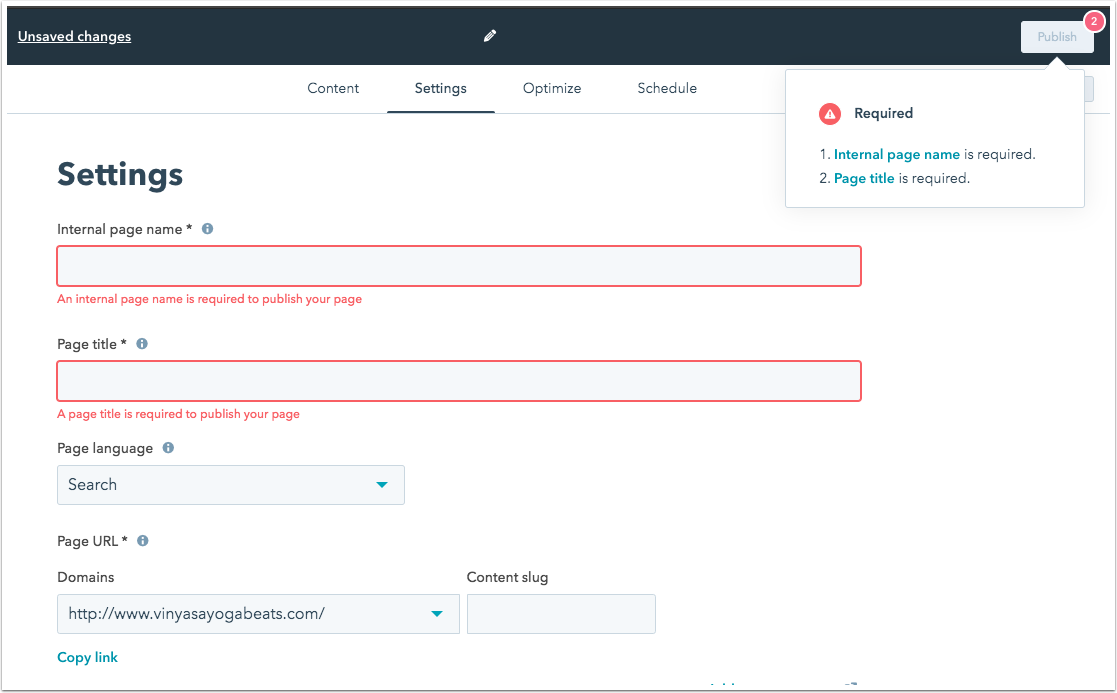Click the Copy link link
The height and width of the screenshot is (693, 1117).
[87, 657]
